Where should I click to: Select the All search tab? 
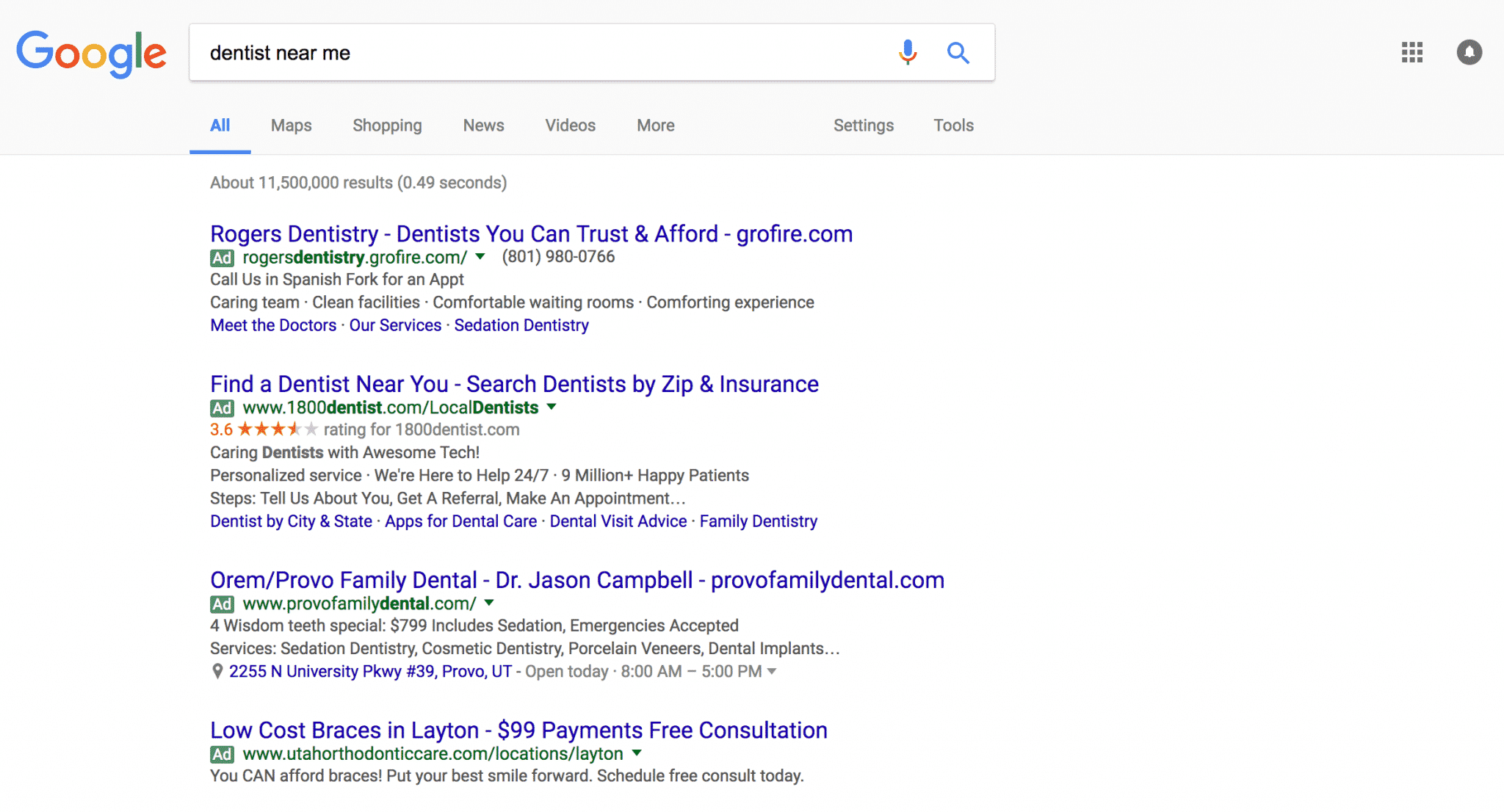tap(220, 126)
